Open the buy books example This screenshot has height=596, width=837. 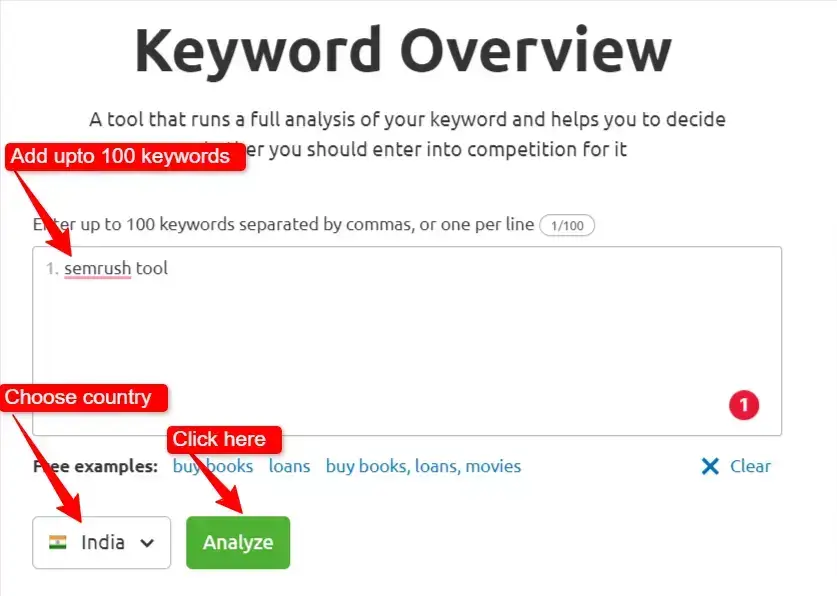tap(211, 466)
